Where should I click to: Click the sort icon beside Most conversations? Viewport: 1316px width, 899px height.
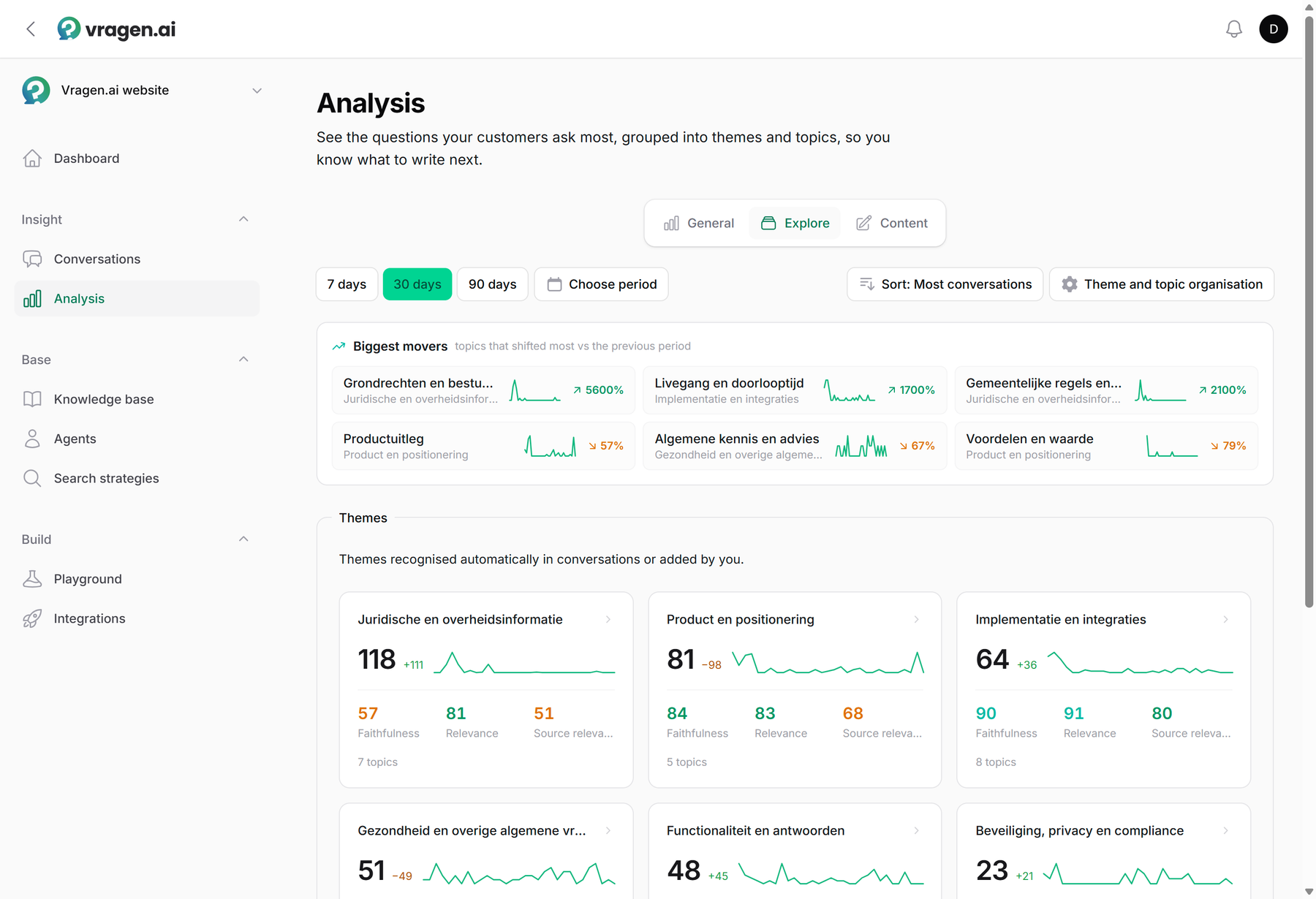(x=866, y=284)
